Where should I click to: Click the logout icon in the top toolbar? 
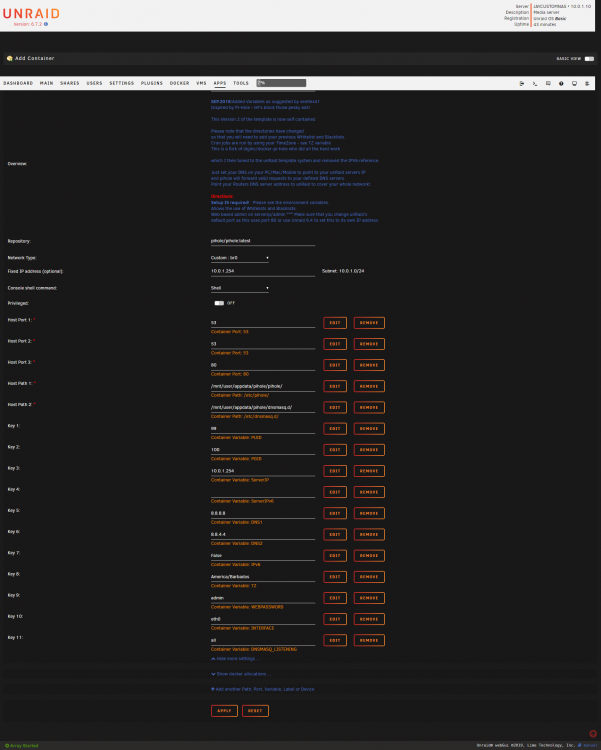click(522, 83)
